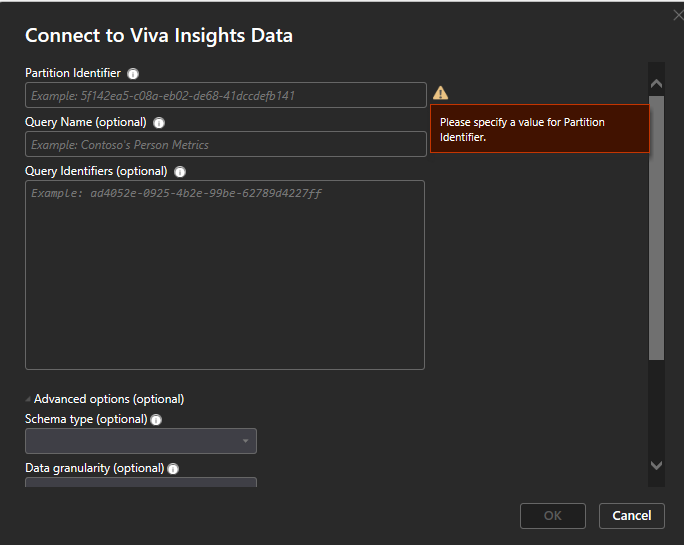The width and height of the screenshot is (684, 545).
Task: Click the scrollbar down arrow
Action: 656,465
